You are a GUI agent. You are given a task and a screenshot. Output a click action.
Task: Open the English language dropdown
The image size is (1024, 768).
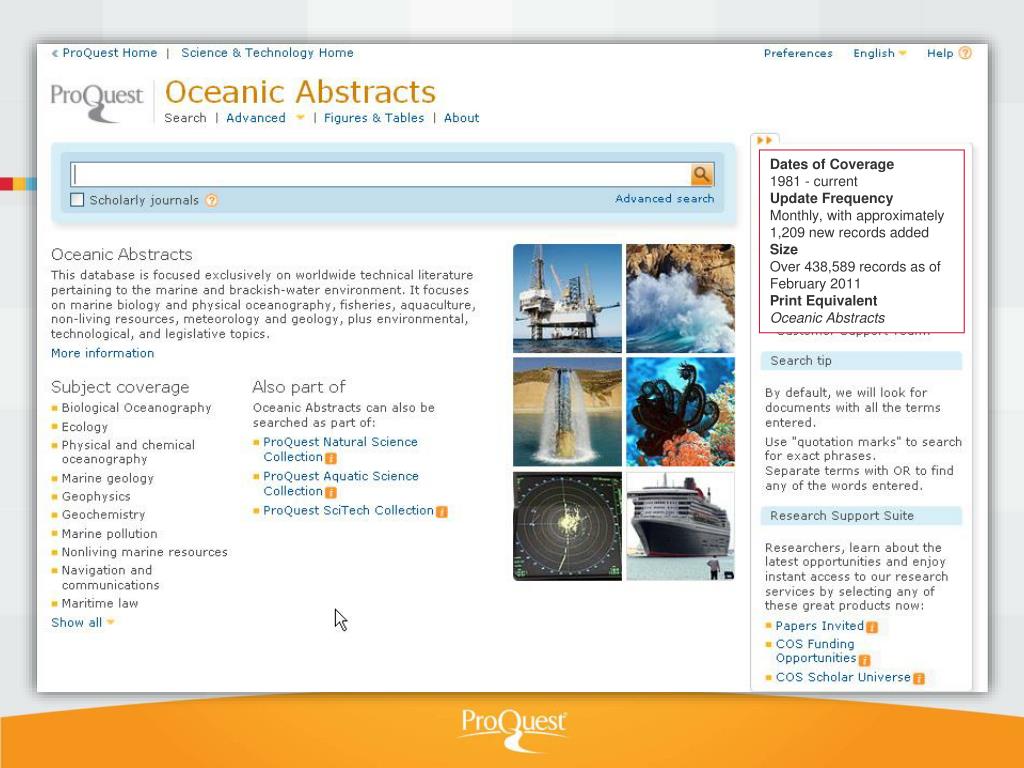pyautogui.click(x=880, y=53)
